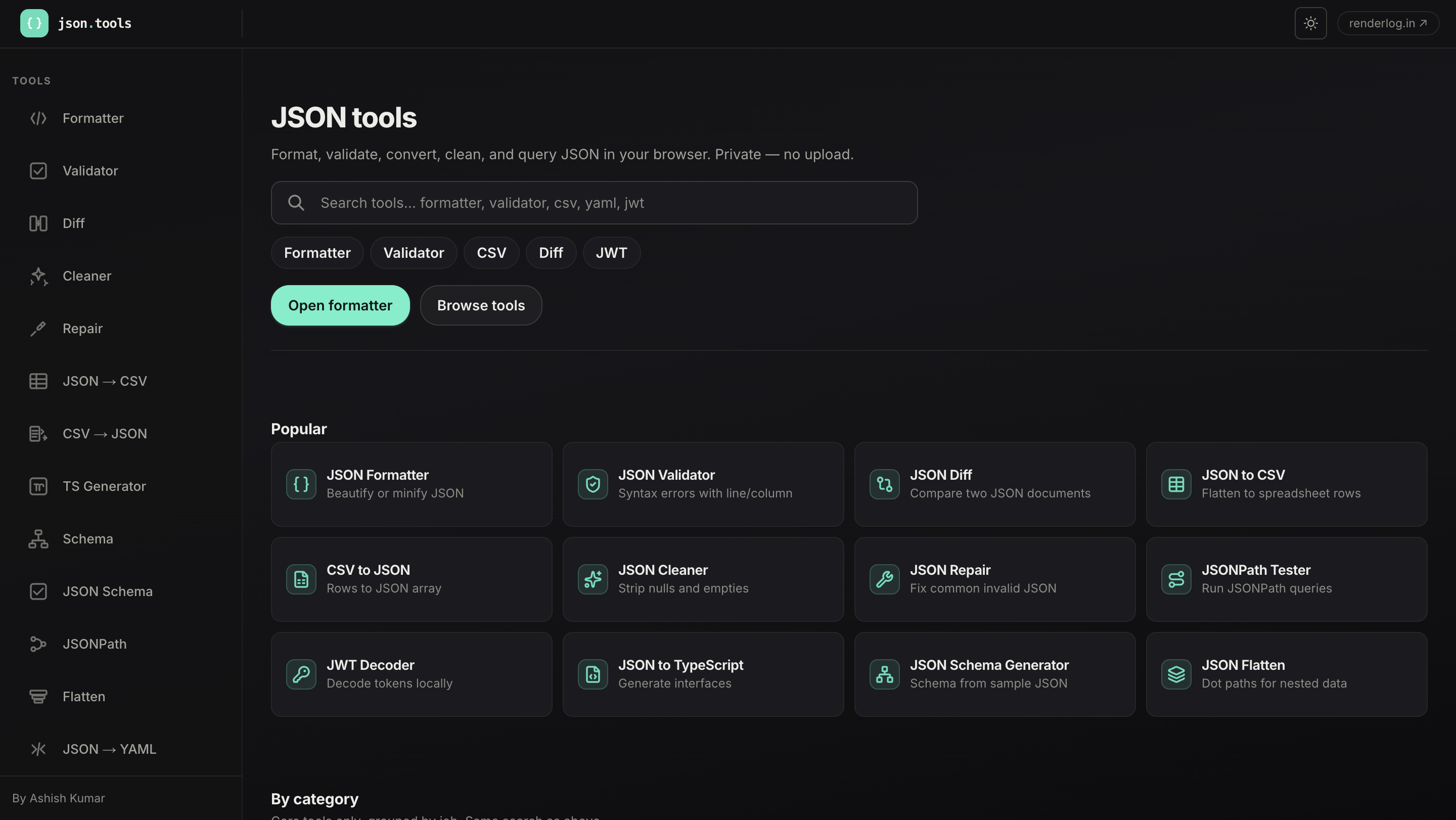Select Cleaner in the sidebar list
The width and height of the screenshot is (1456, 820).
(87, 276)
